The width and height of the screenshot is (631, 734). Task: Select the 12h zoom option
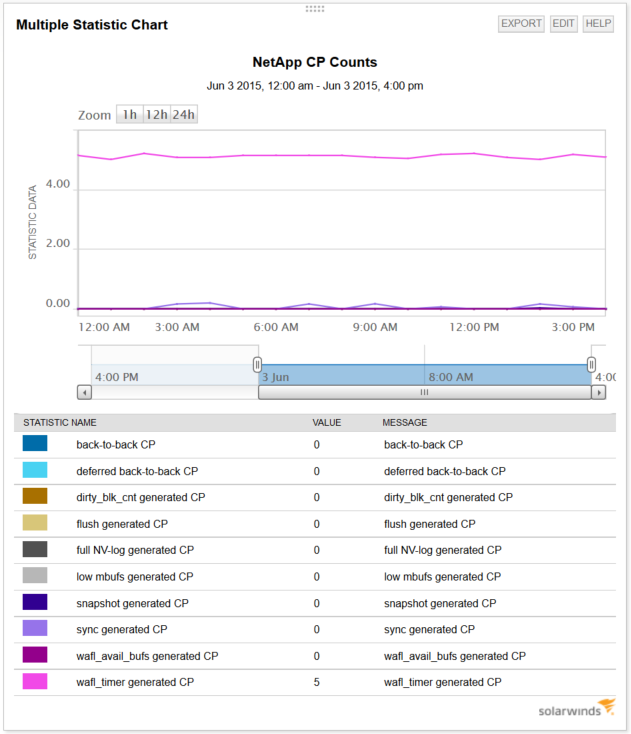156,114
